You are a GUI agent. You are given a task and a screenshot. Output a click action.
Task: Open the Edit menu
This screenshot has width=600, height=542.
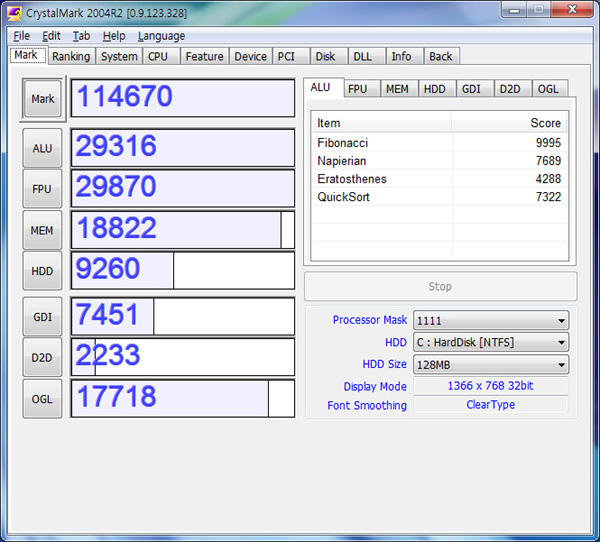coord(51,36)
